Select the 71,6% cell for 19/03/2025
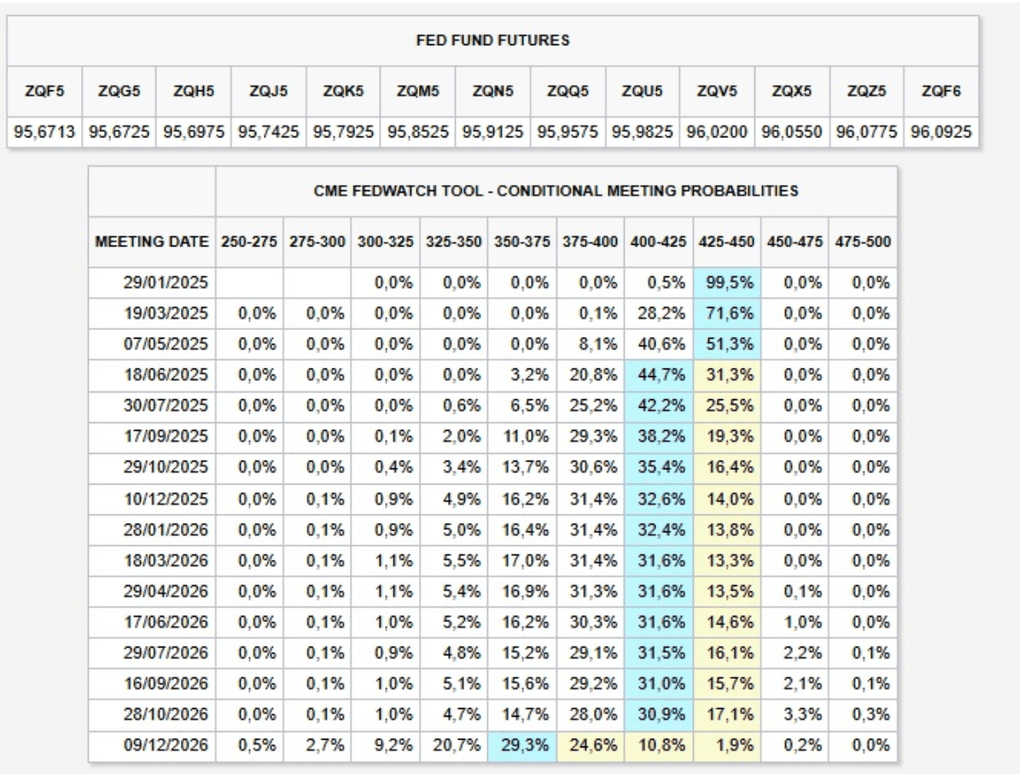This screenshot has height=778, width=1024. coord(727,313)
